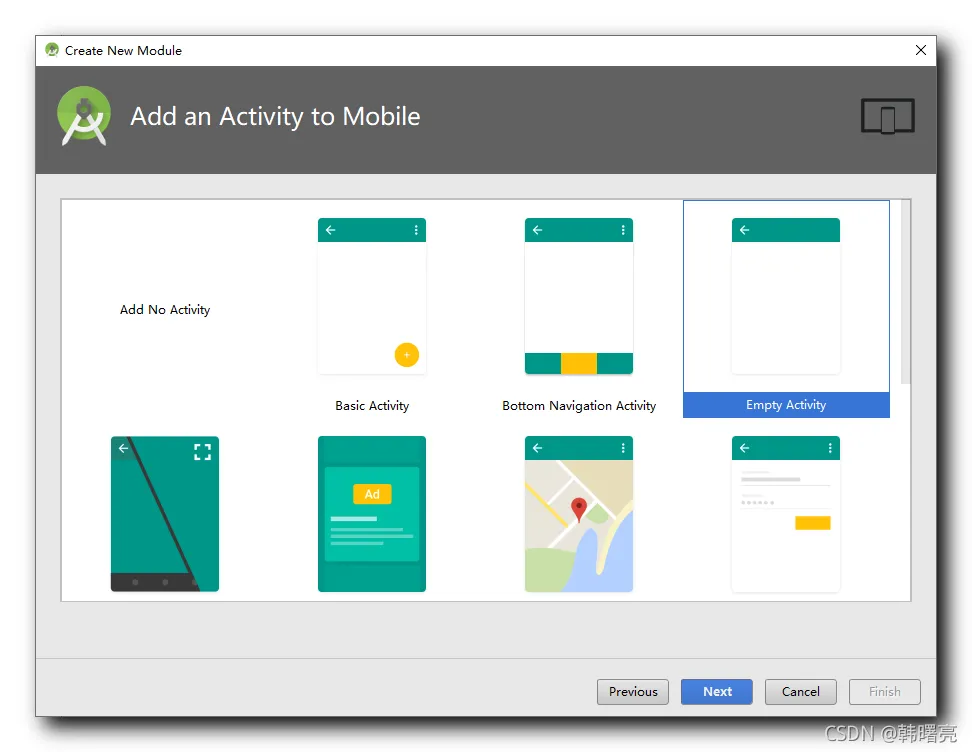Viewport: 972px width, 752px height.
Task: Click the yellow Ad badge in AdMob preview
Action: [x=372, y=494]
